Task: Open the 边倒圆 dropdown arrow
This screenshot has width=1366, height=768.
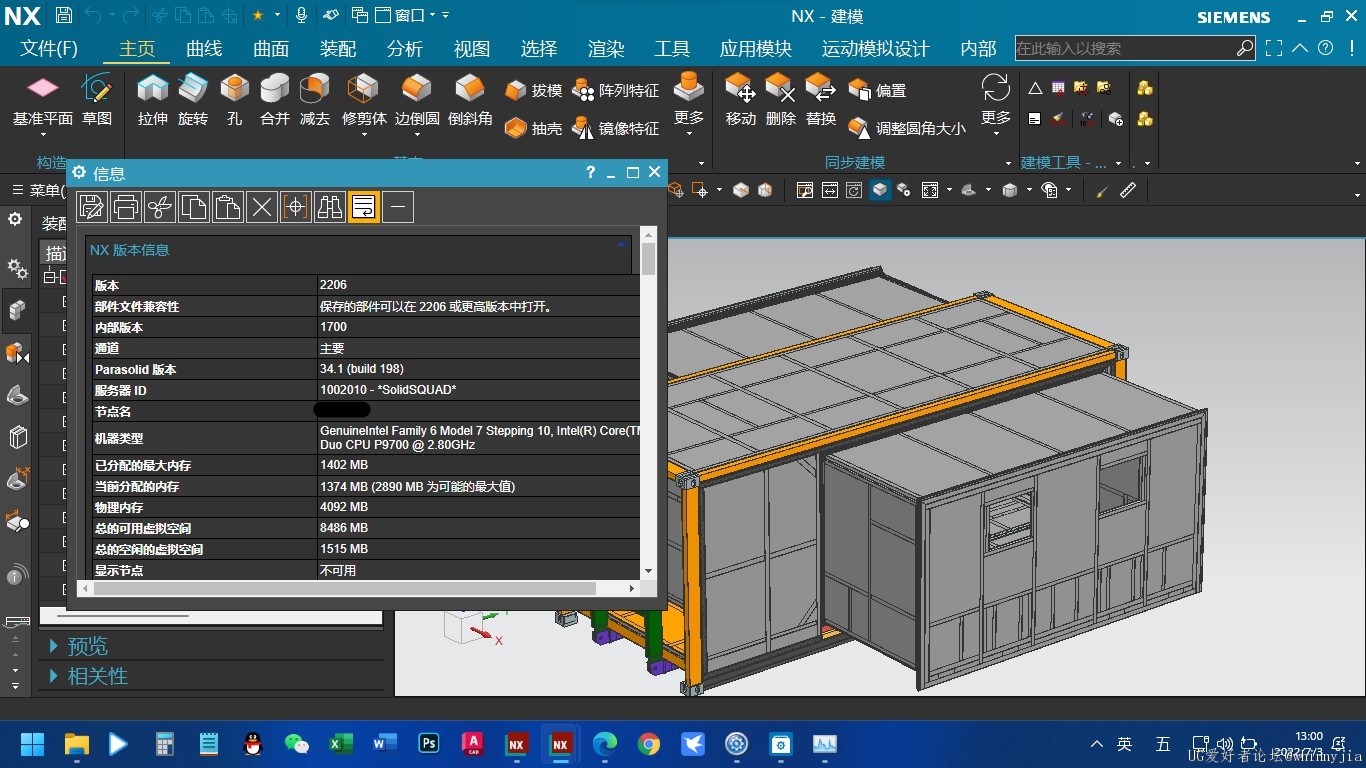Action: tap(417, 134)
